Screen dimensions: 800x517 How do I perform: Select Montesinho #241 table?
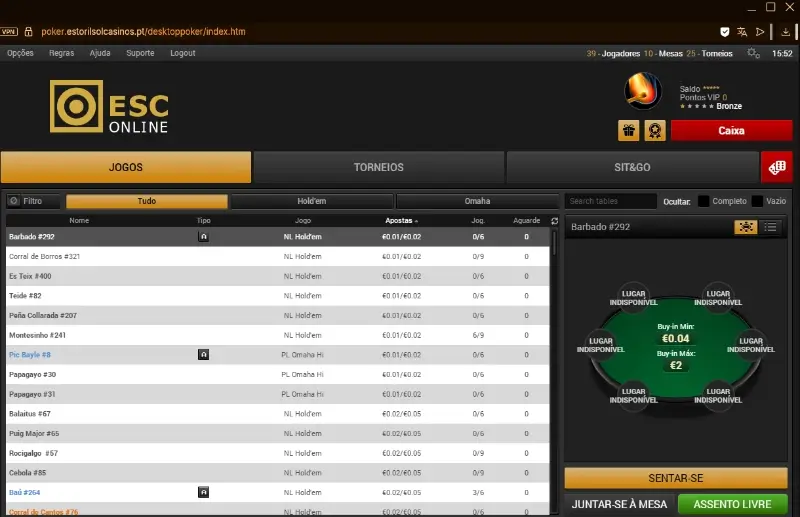(278, 335)
